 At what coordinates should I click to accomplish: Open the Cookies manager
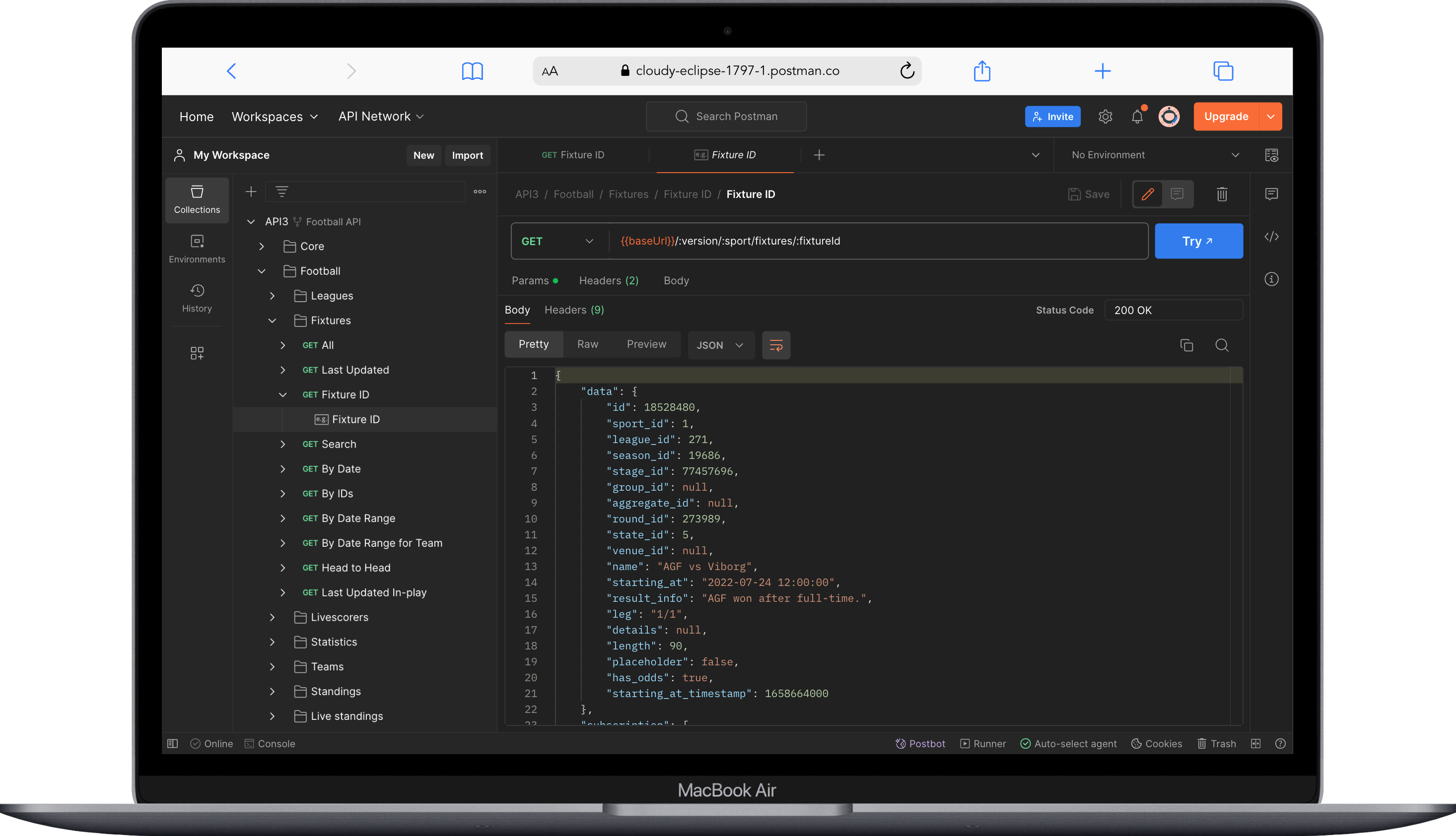1156,744
